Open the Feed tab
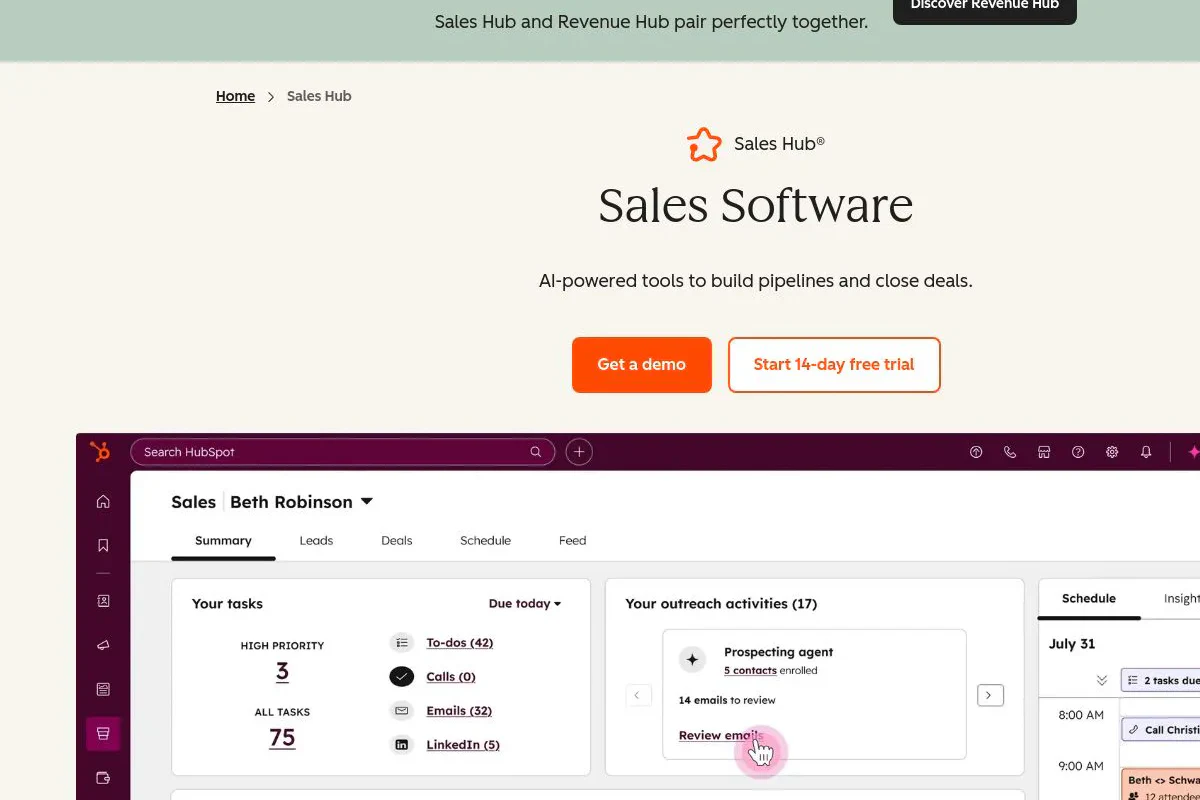Image resolution: width=1200 pixels, height=800 pixels. [x=573, y=541]
